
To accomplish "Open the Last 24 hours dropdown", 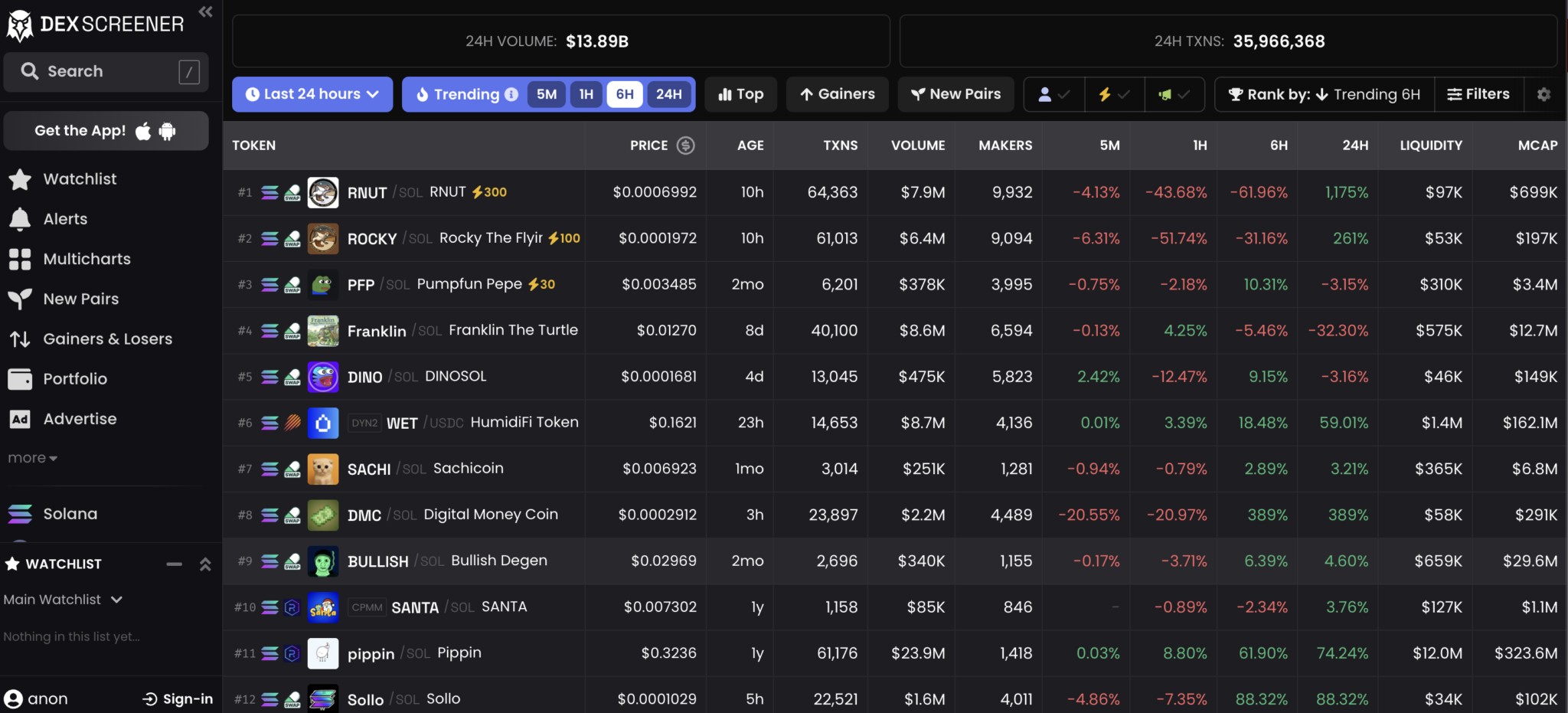I will tap(312, 94).
